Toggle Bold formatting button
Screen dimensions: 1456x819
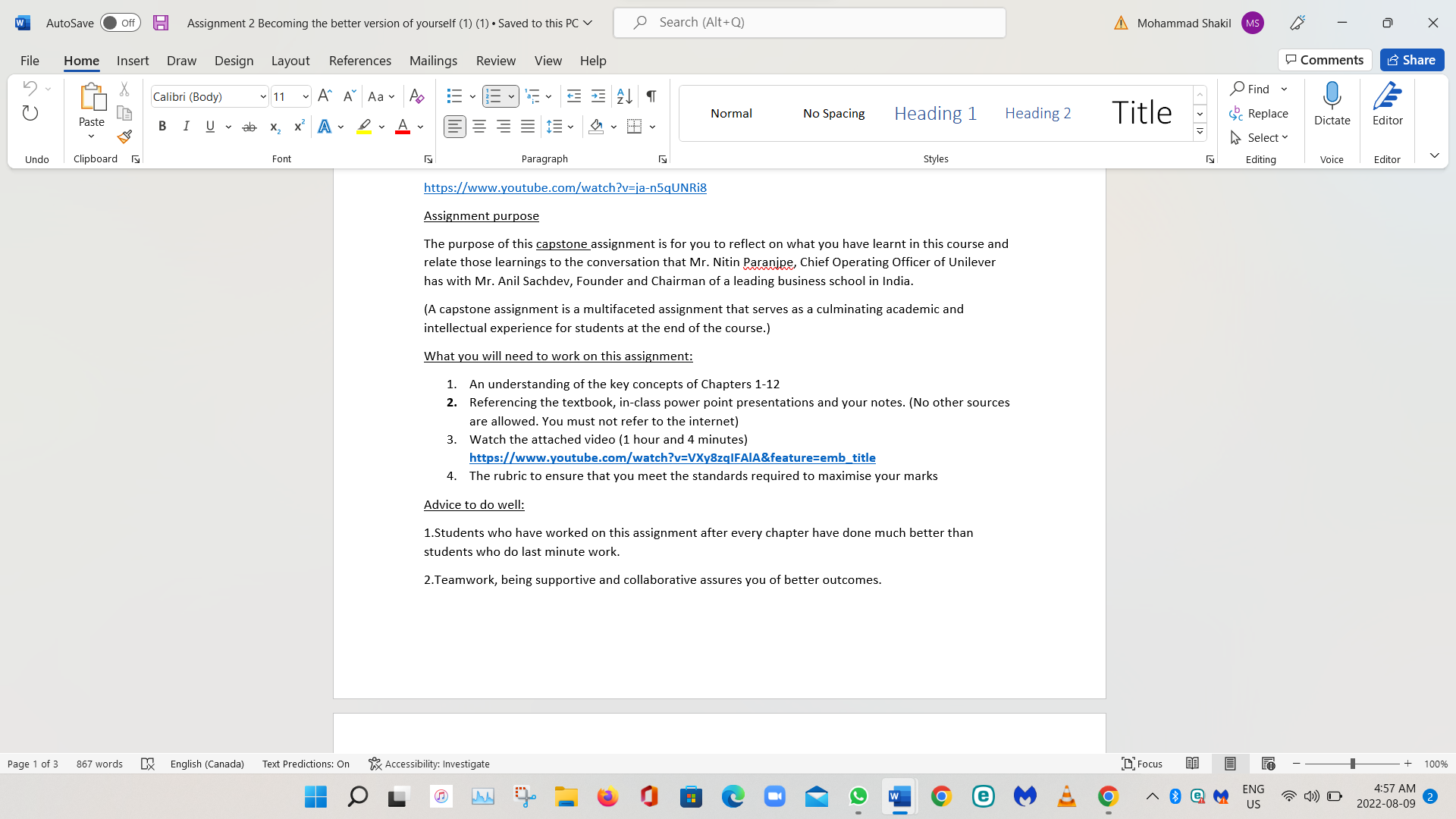click(x=162, y=127)
